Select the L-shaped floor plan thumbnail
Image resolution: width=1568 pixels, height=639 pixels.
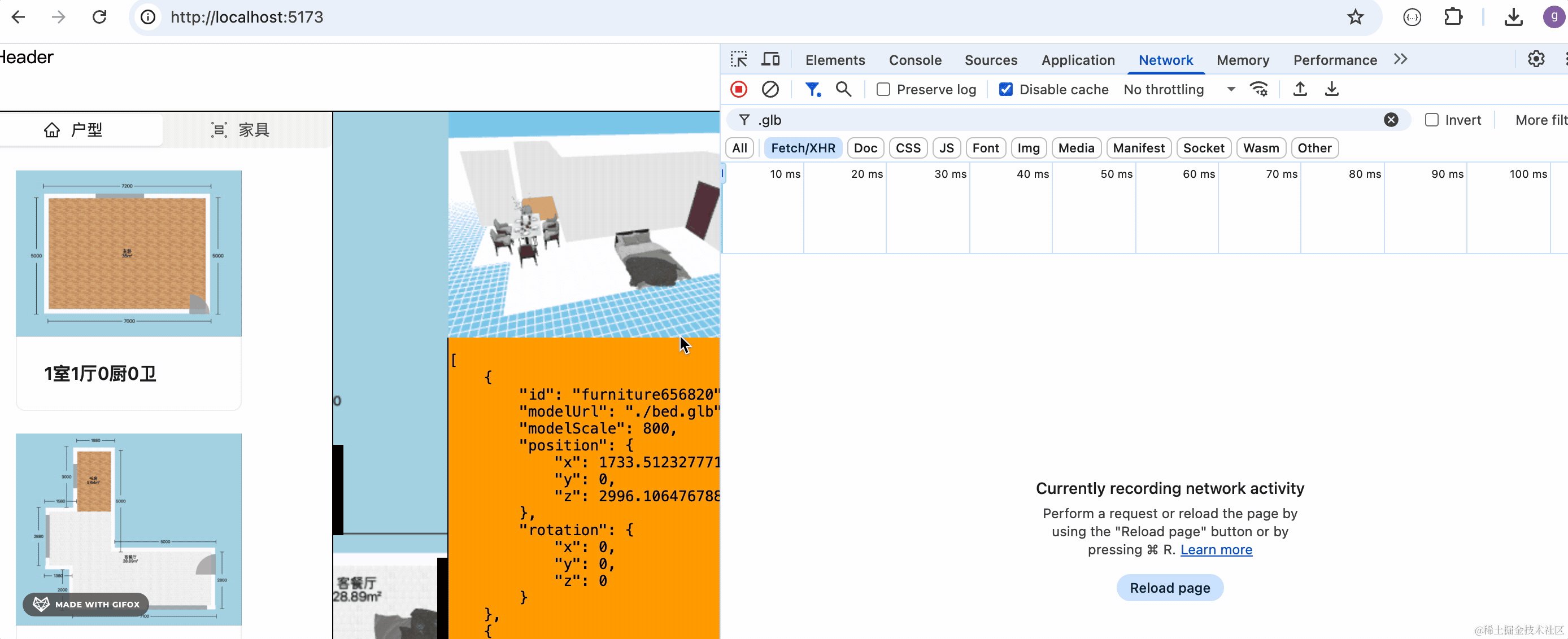pyautogui.click(x=128, y=529)
